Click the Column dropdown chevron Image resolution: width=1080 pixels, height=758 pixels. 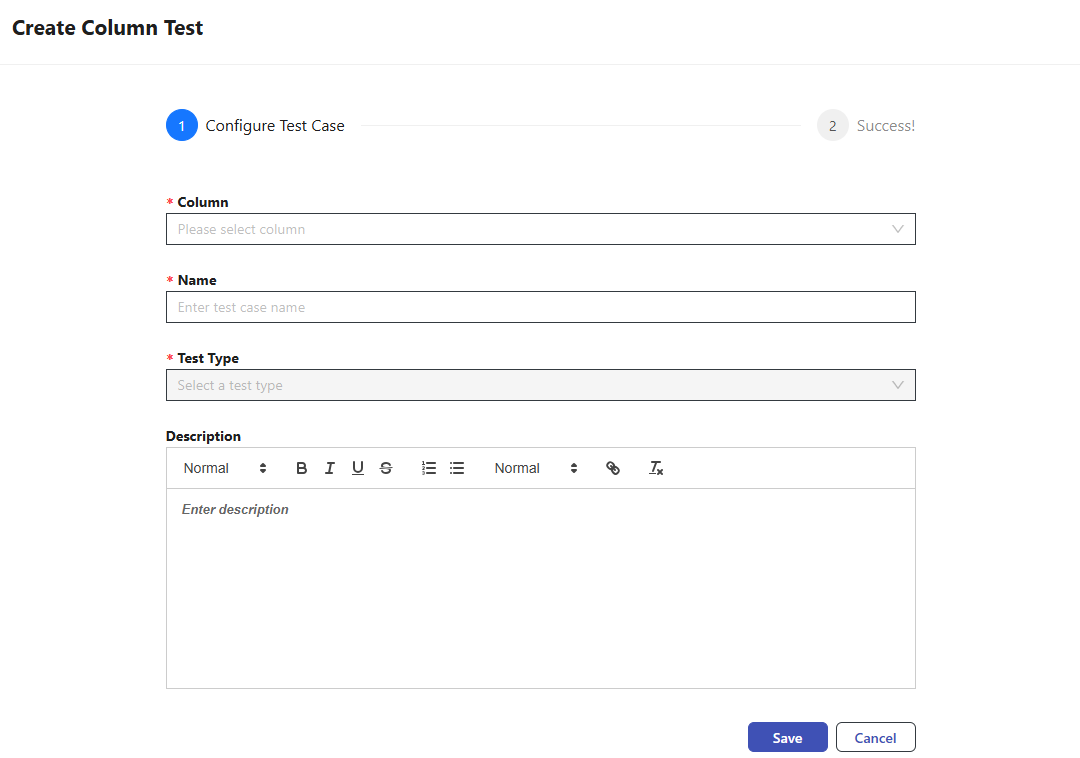[897, 229]
